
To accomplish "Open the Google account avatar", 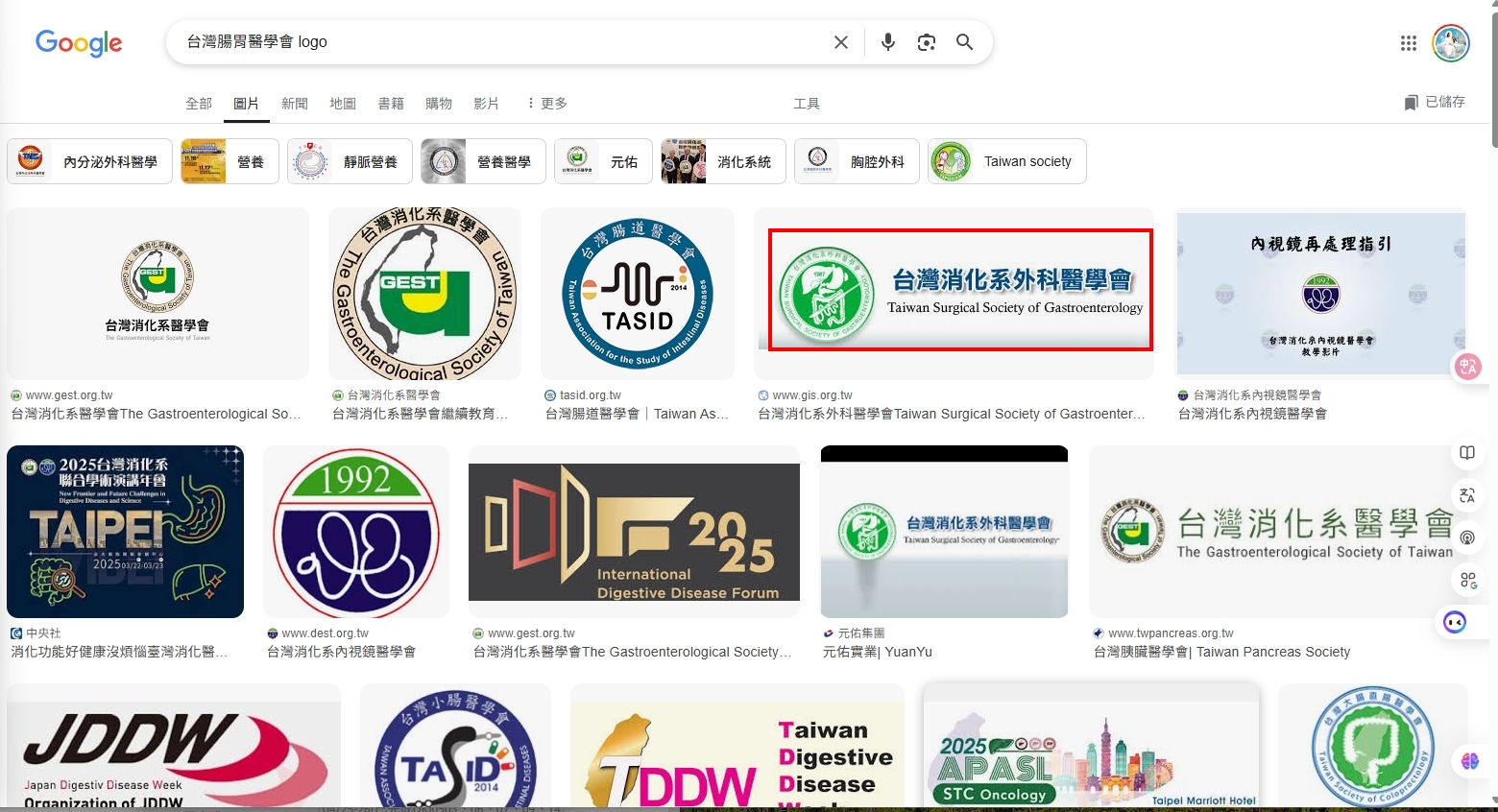I will click(x=1451, y=43).
